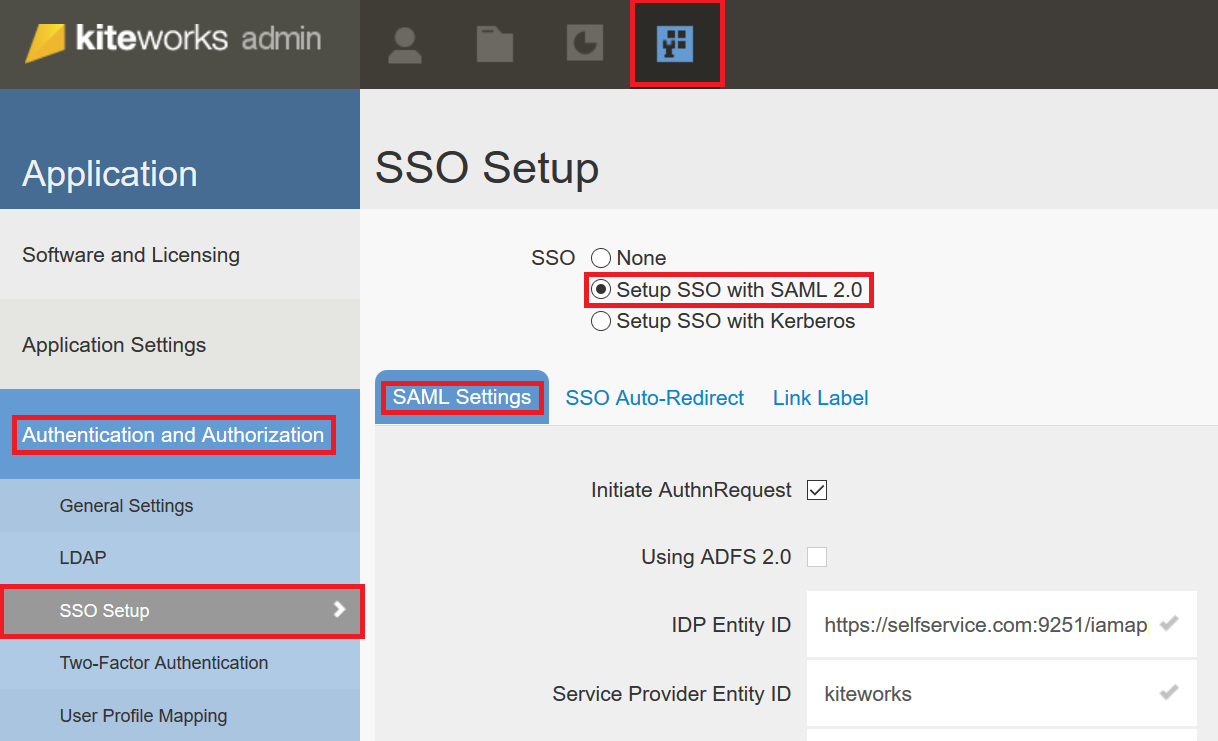The image size is (1218, 741).
Task: Open Application Settings menu
Action: pyautogui.click(x=180, y=344)
